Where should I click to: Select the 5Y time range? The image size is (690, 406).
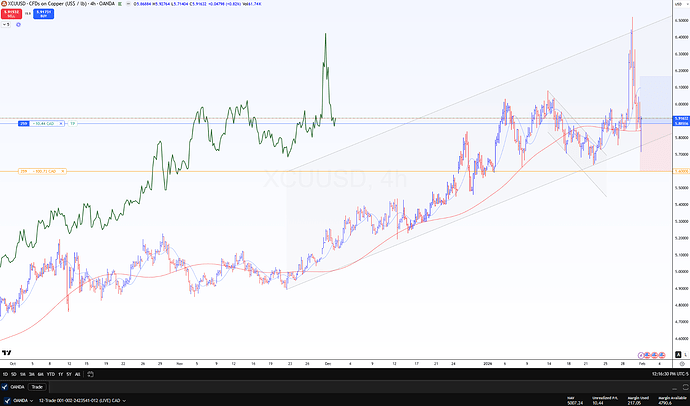pos(69,374)
